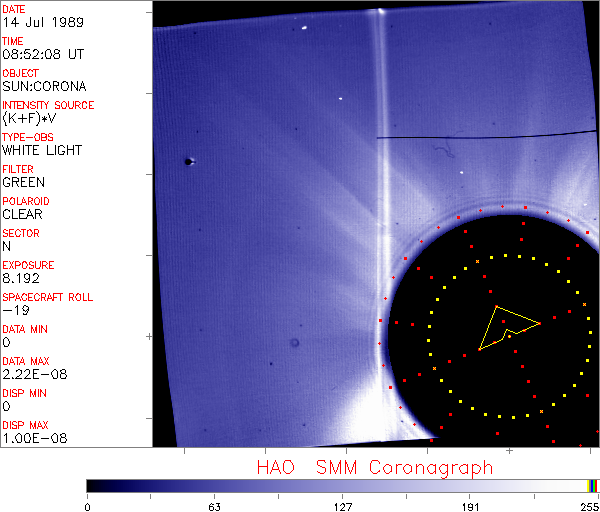The width and height of the screenshot is (600, 512).
Task: Click the red FILTER label
Action: [18, 169]
